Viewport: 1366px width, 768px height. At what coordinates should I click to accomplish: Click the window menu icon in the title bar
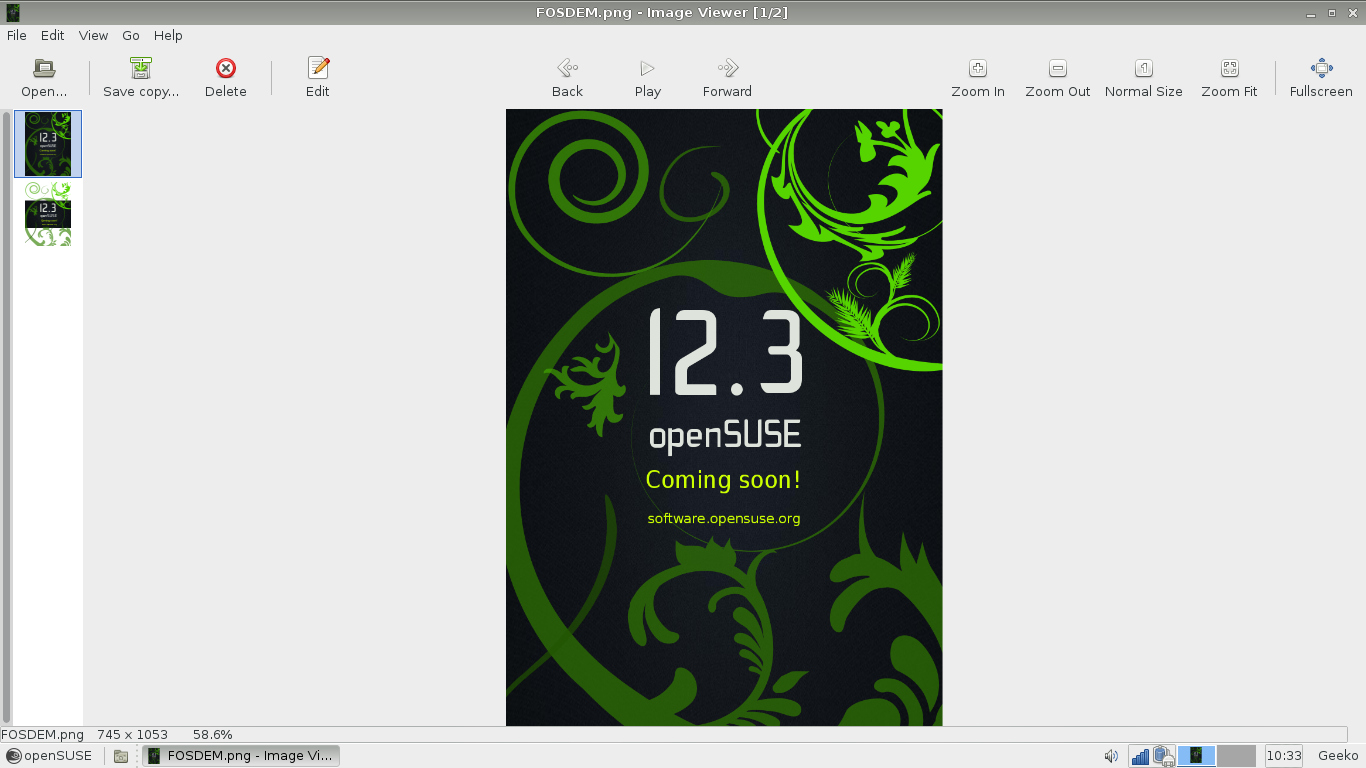[13, 13]
